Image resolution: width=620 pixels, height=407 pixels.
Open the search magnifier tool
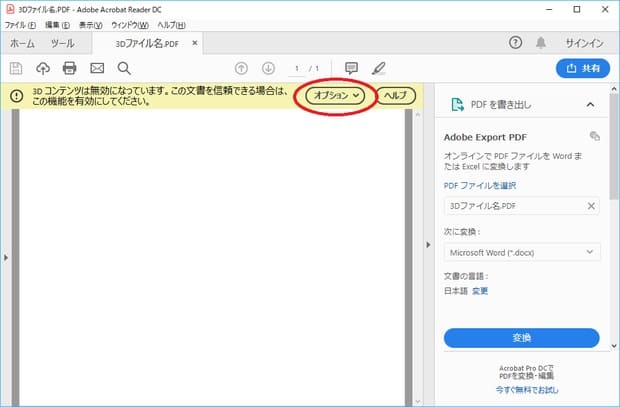[124, 68]
